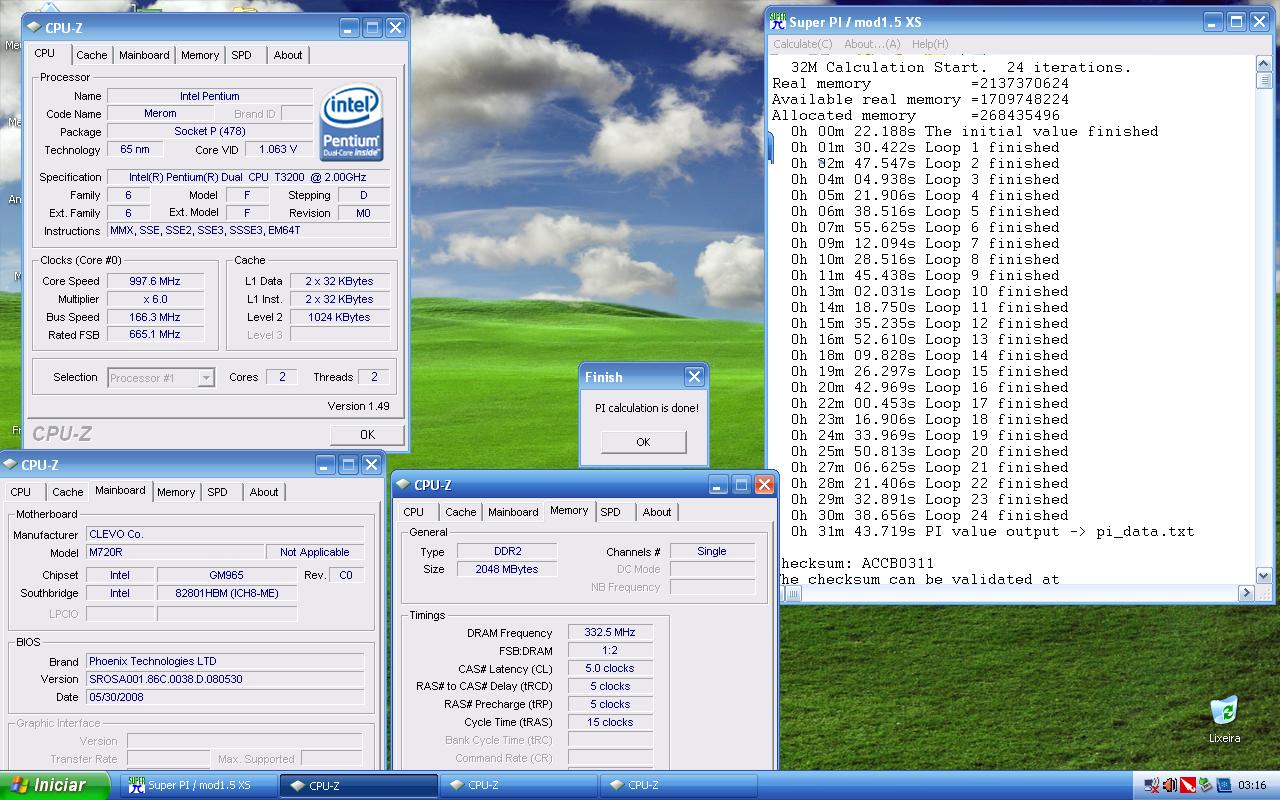Select About tab in the CPU-Z Memory window
The height and width of the screenshot is (800, 1280).
[657, 512]
